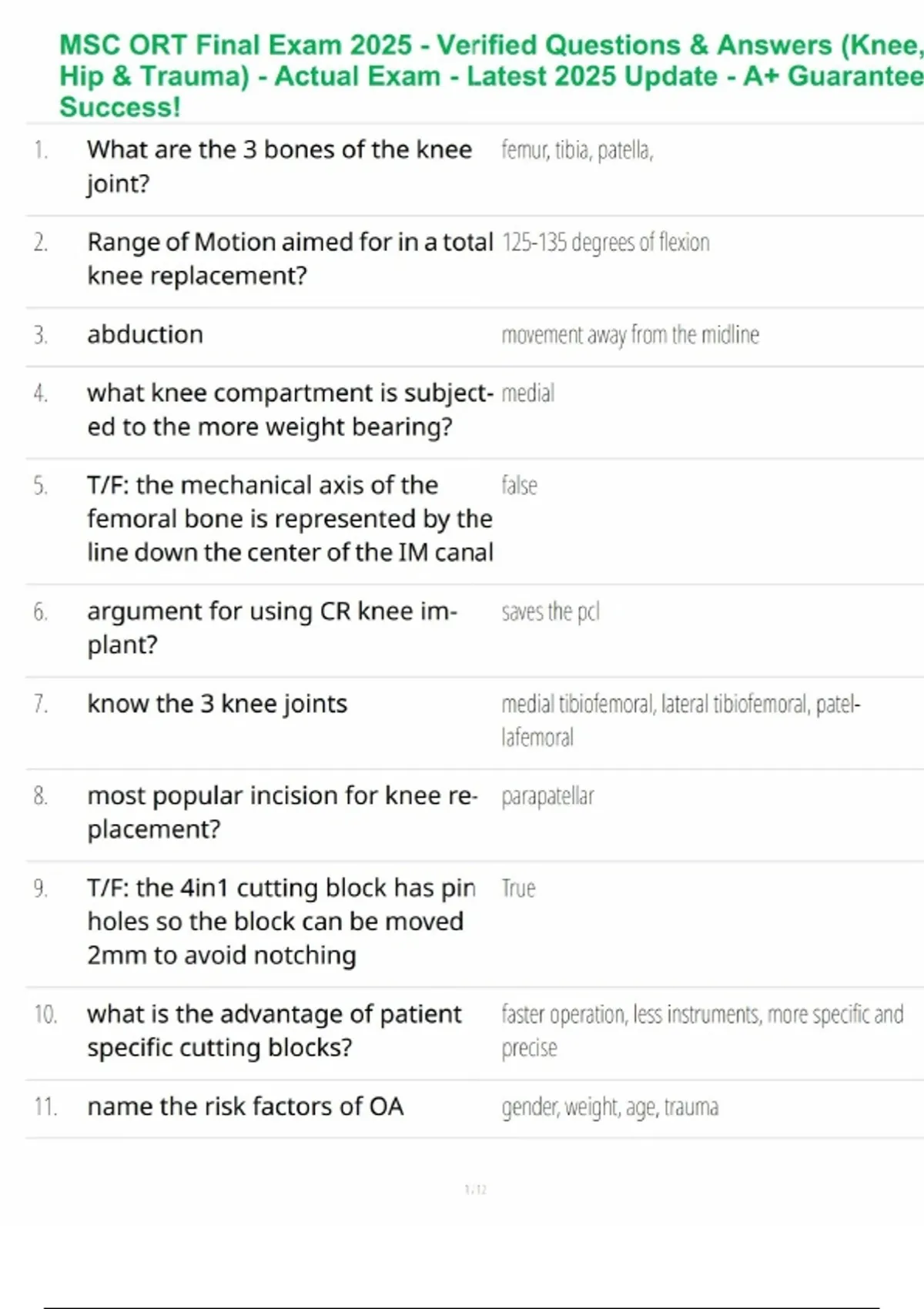Select answer 'gender, weight, age, trauma'
The image size is (924, 1309).
pyautogui.click(x=610, y=1107)
